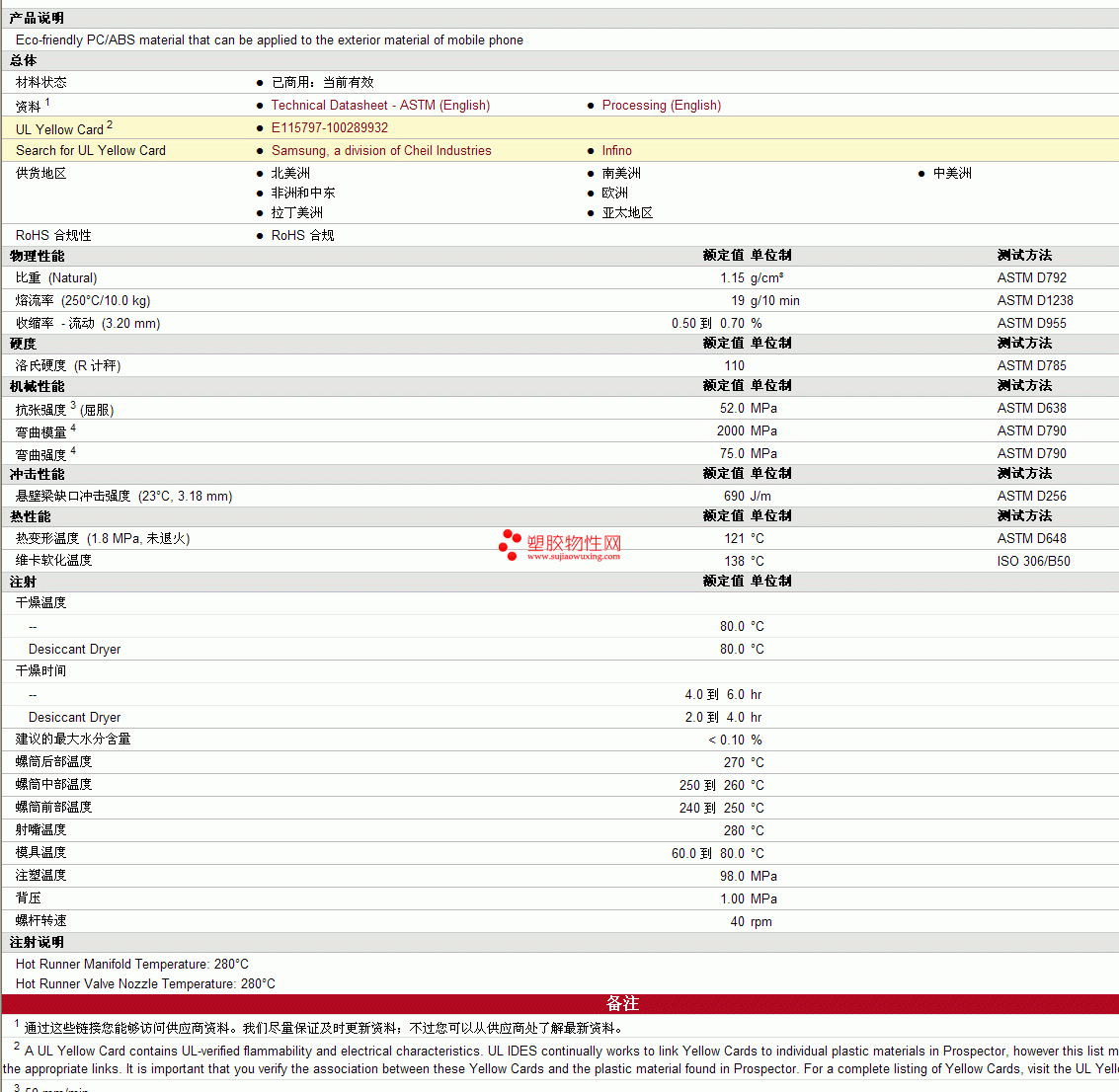
Task: Select 模具温度 value 60.0 到 80.0 °C
Action: pos(717,854)
